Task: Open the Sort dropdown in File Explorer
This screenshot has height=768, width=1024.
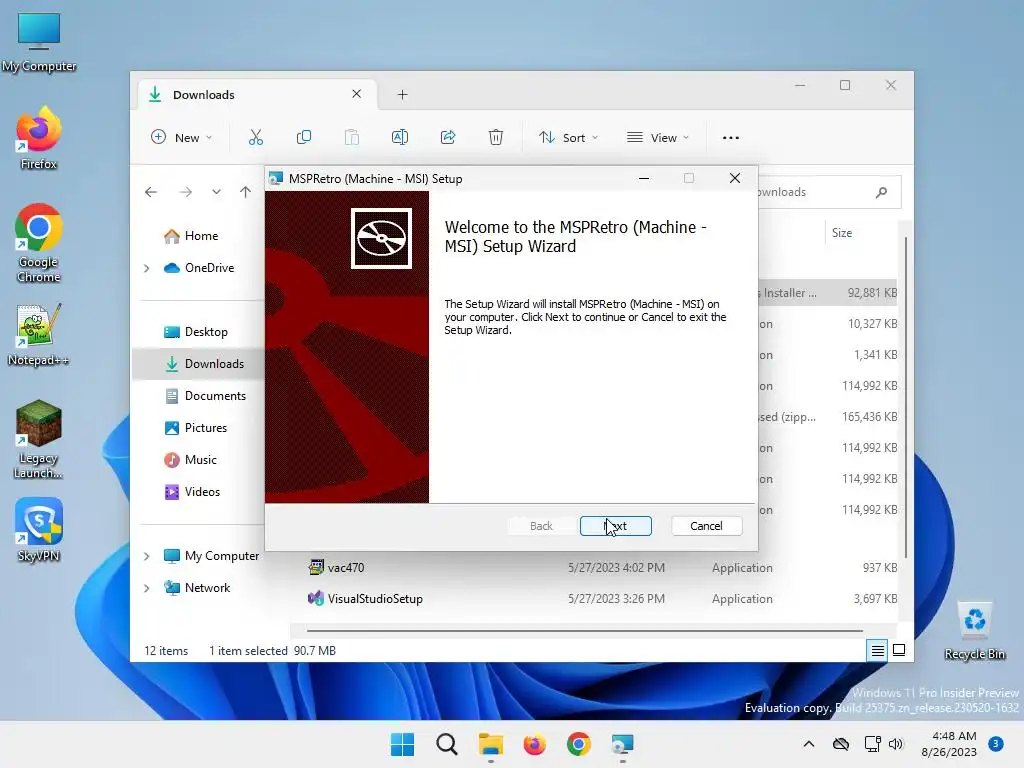Action: tap(568, 138)
